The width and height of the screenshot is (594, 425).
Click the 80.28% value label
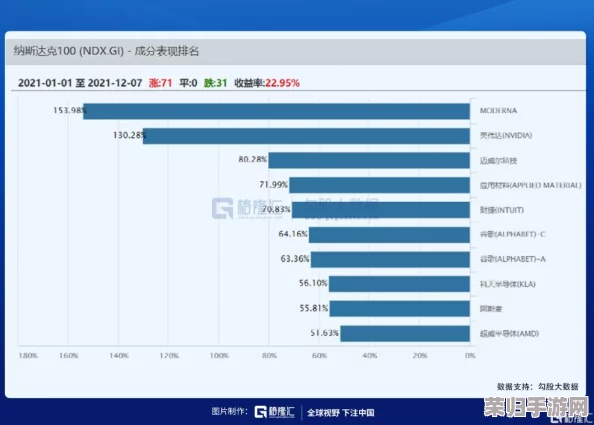(253, 159)
